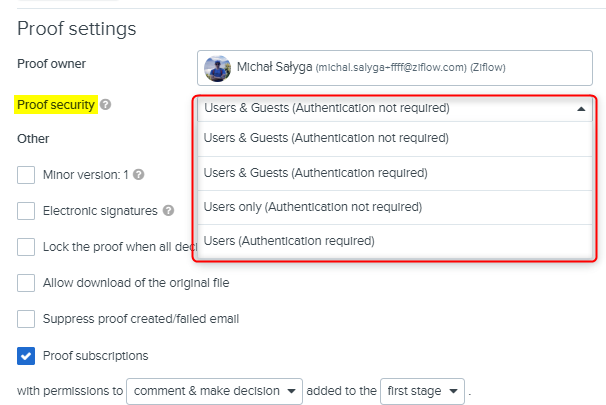Tick the Electronic signatures checkbox
606x405 pixels.
(x=26, y=211)
